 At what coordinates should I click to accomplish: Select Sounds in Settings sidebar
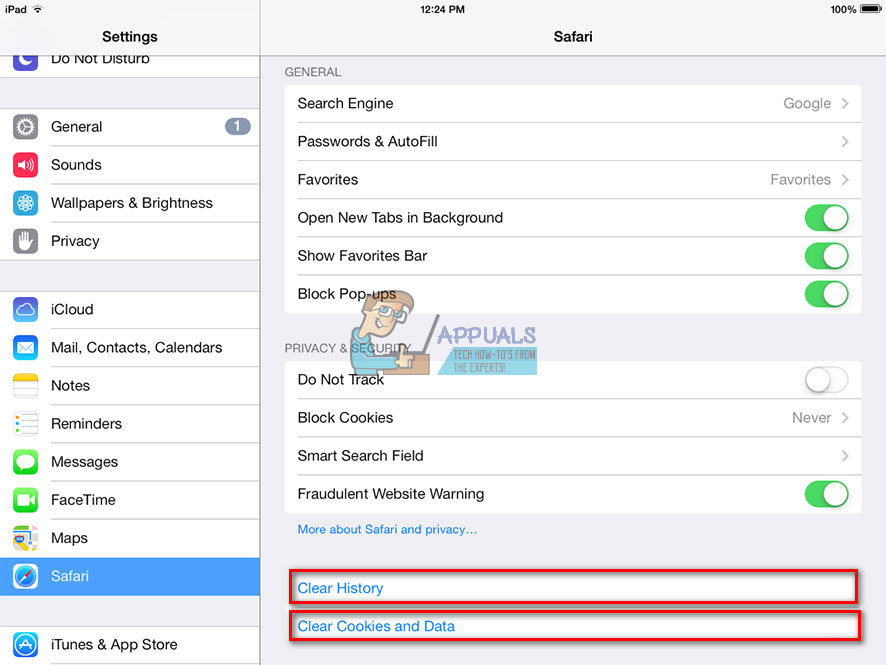[130, 165]
